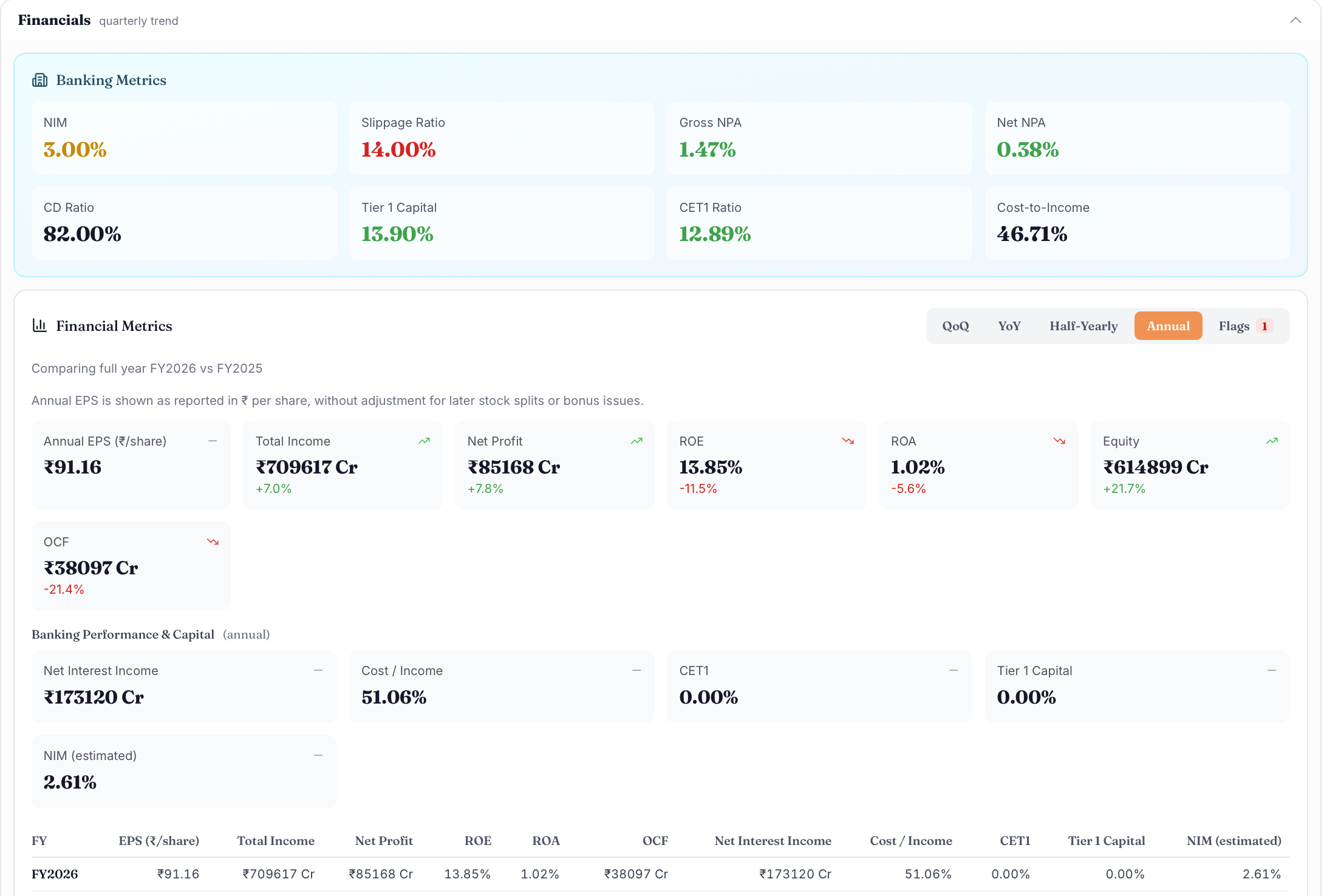Click the FY column header

coord(39,841)
